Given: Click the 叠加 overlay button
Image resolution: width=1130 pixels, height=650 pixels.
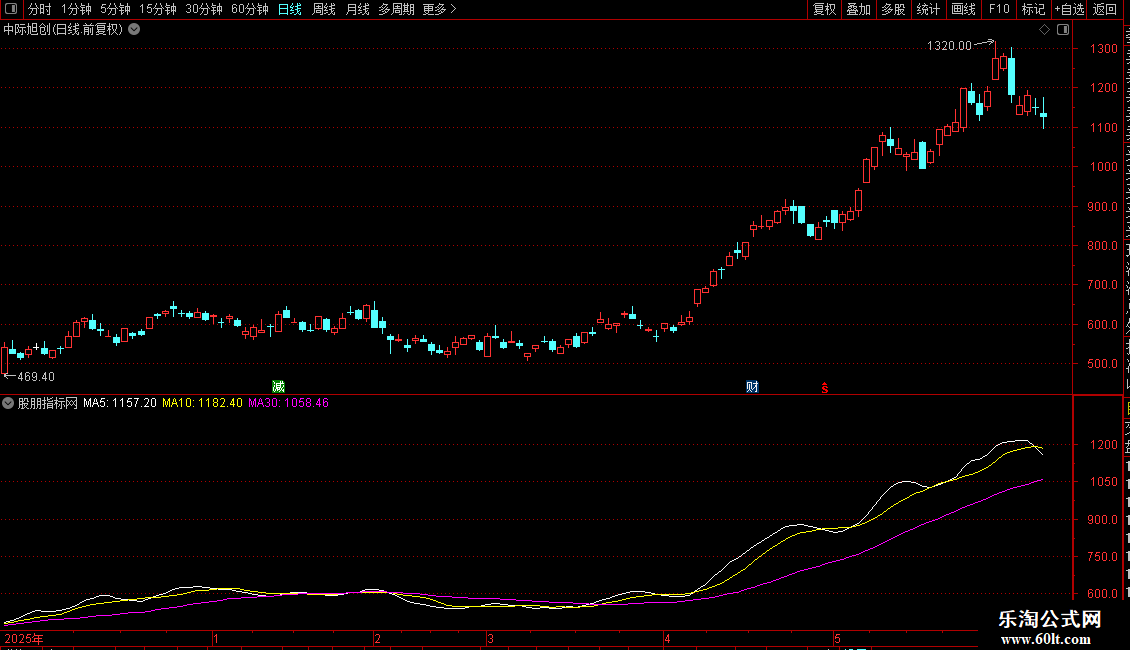Looking at the screenshot, I should tap(858, 9).
